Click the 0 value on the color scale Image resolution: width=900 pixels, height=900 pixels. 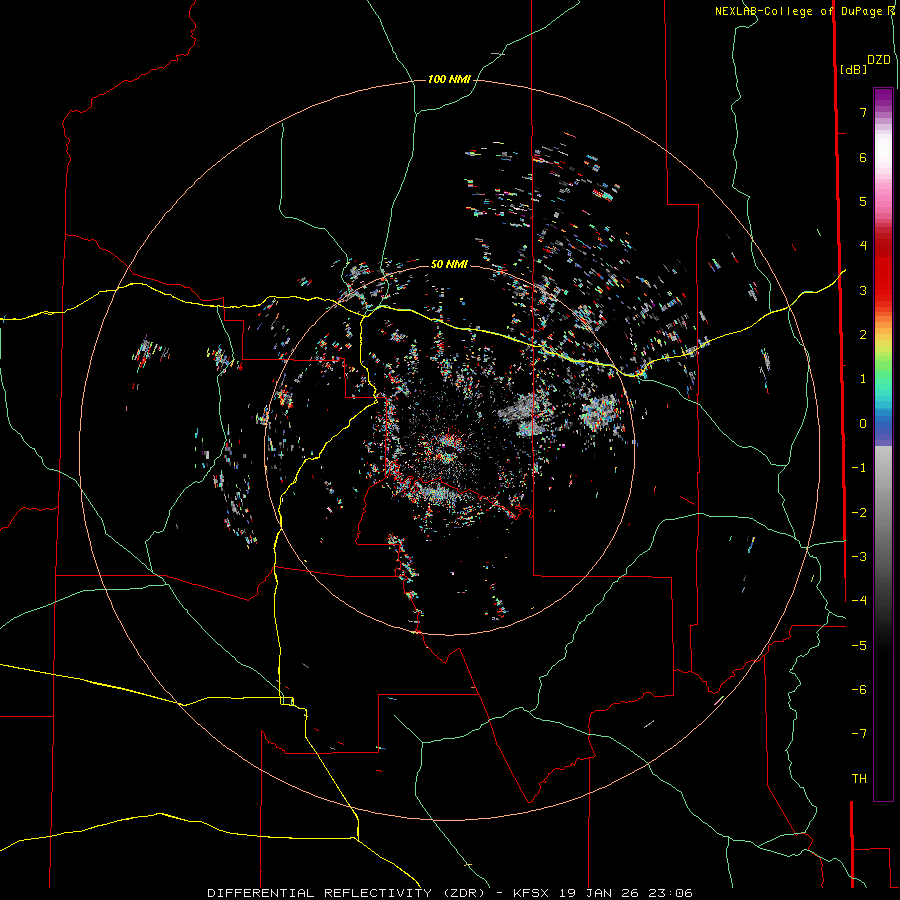[x=863, y=424]
